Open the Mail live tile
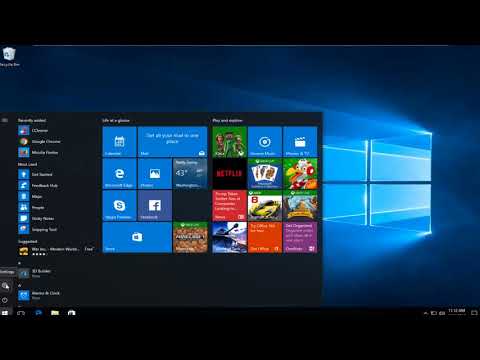Viewport: 480px width, 360px height. pyautogui.click(x=172, y=142)
